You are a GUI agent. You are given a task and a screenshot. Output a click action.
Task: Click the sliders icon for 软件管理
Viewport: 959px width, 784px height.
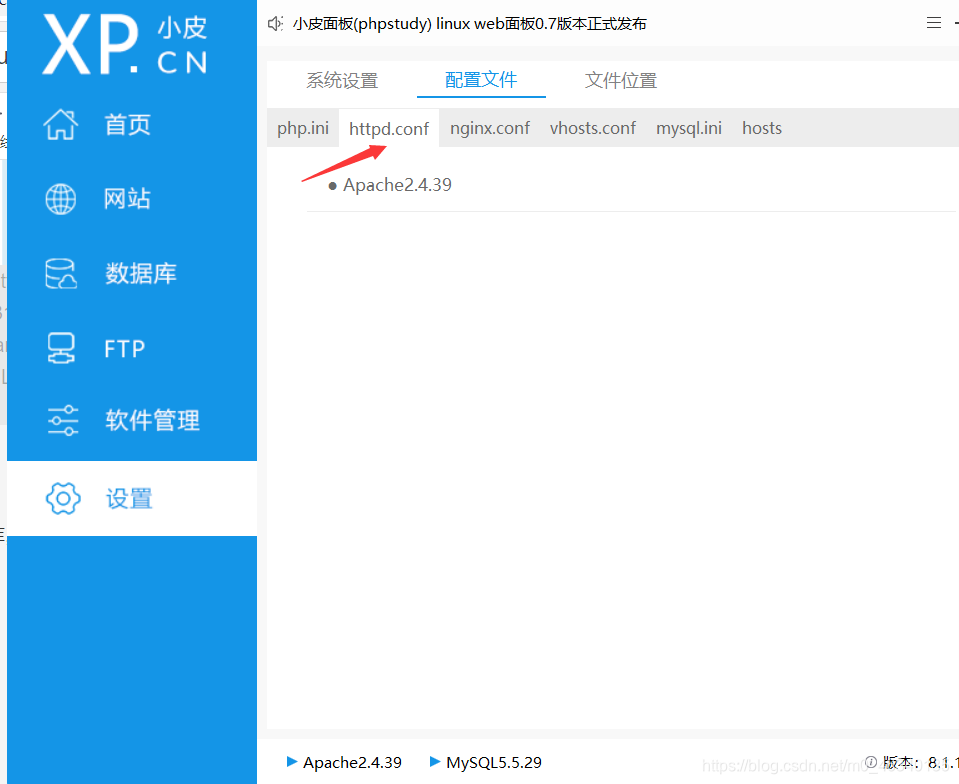pos(63,420)
